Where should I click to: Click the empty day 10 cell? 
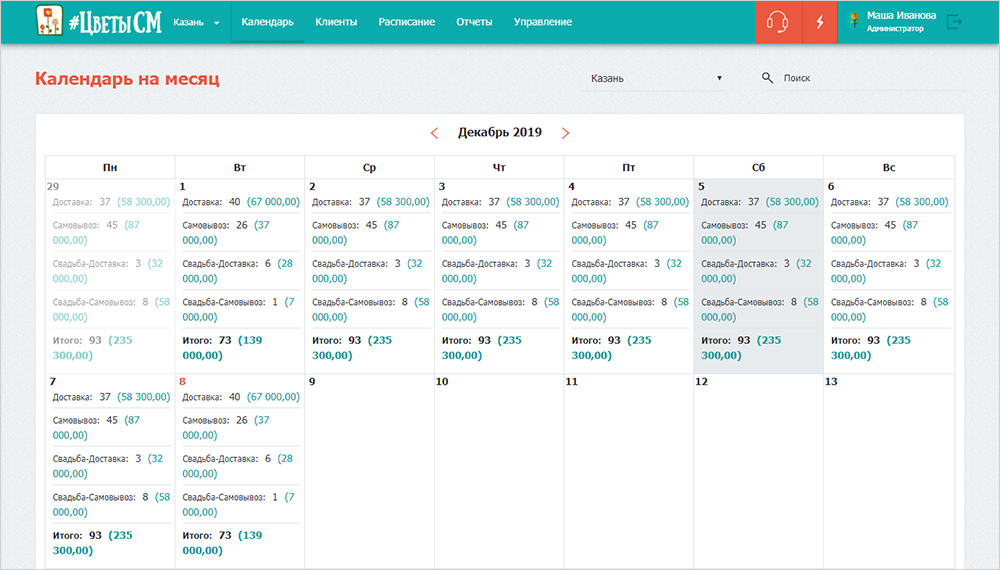(498, 470)
